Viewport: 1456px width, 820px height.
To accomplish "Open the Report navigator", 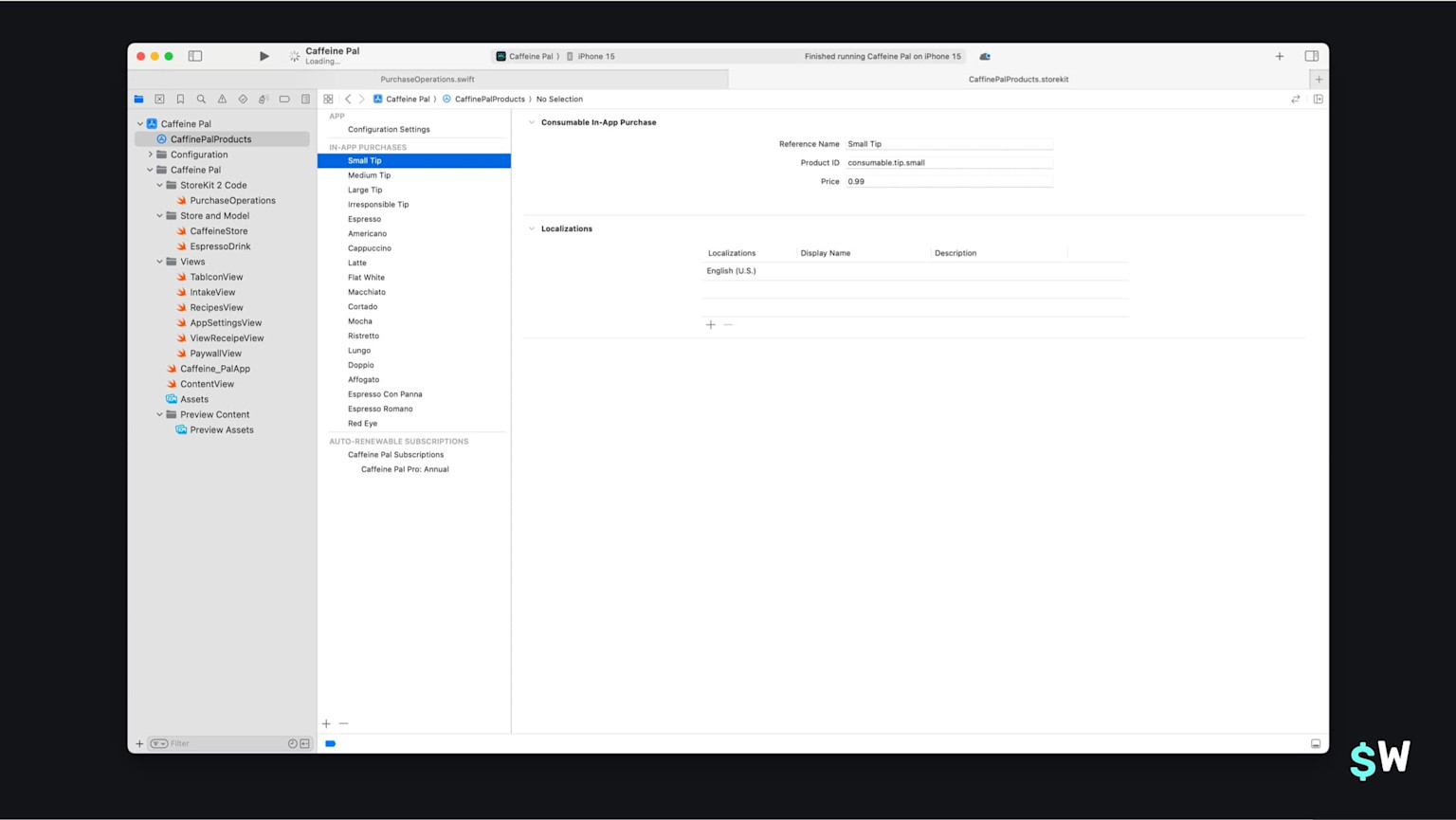I will pyautogui.click(x=305, y=99).
